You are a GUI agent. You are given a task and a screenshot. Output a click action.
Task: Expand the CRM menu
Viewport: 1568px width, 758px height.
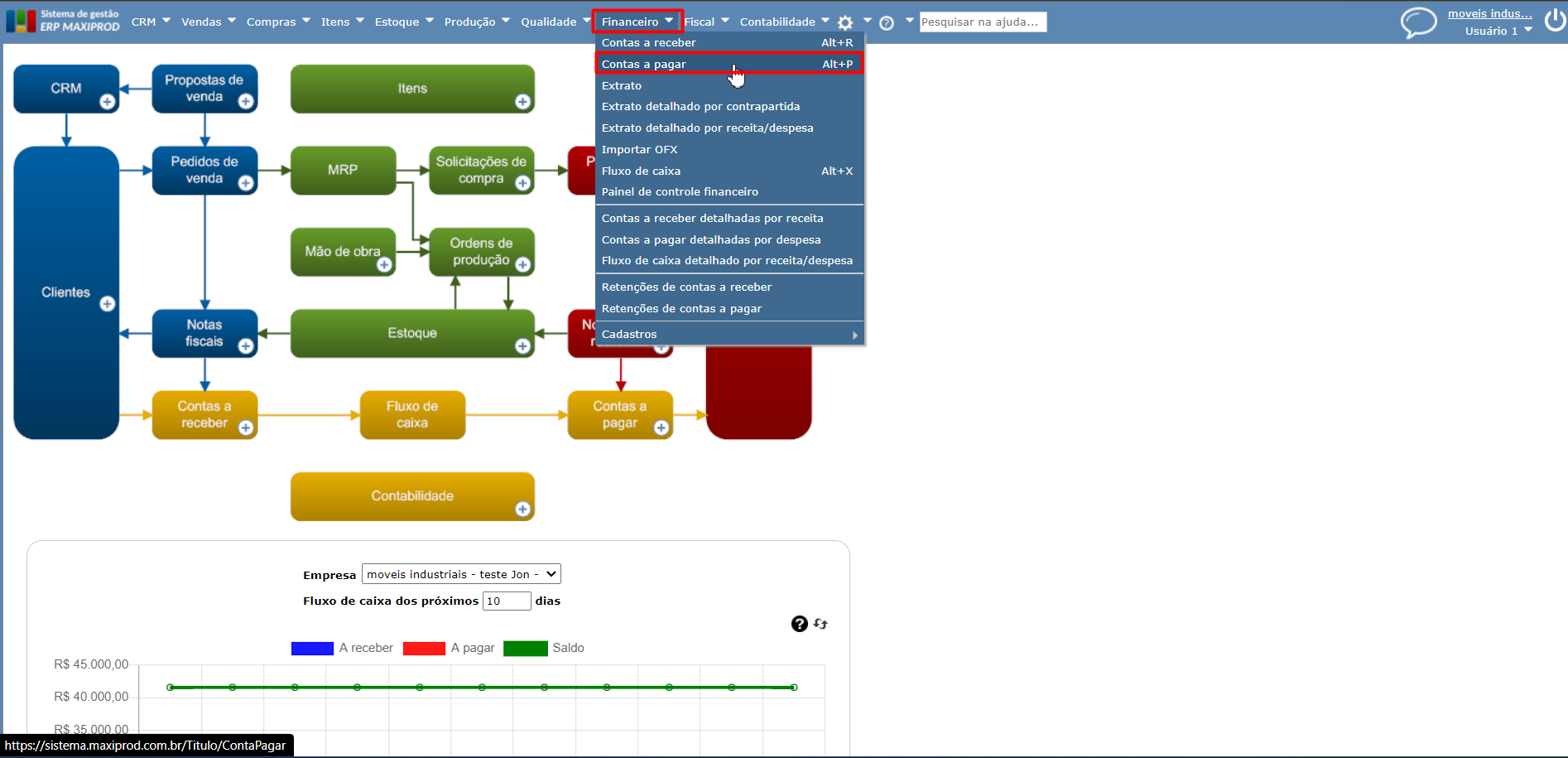[151, 22]
